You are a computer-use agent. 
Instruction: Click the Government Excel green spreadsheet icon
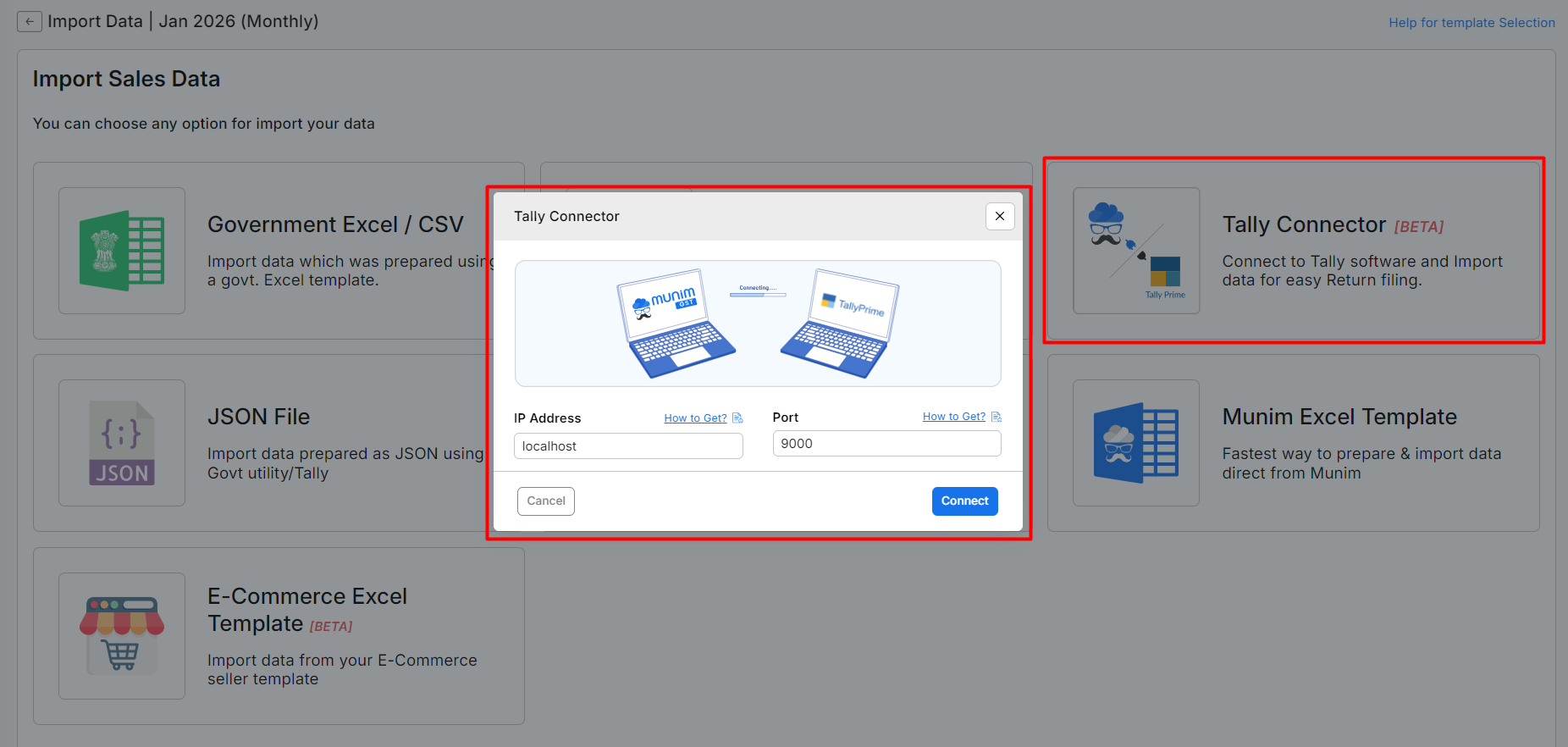(122, 251)
